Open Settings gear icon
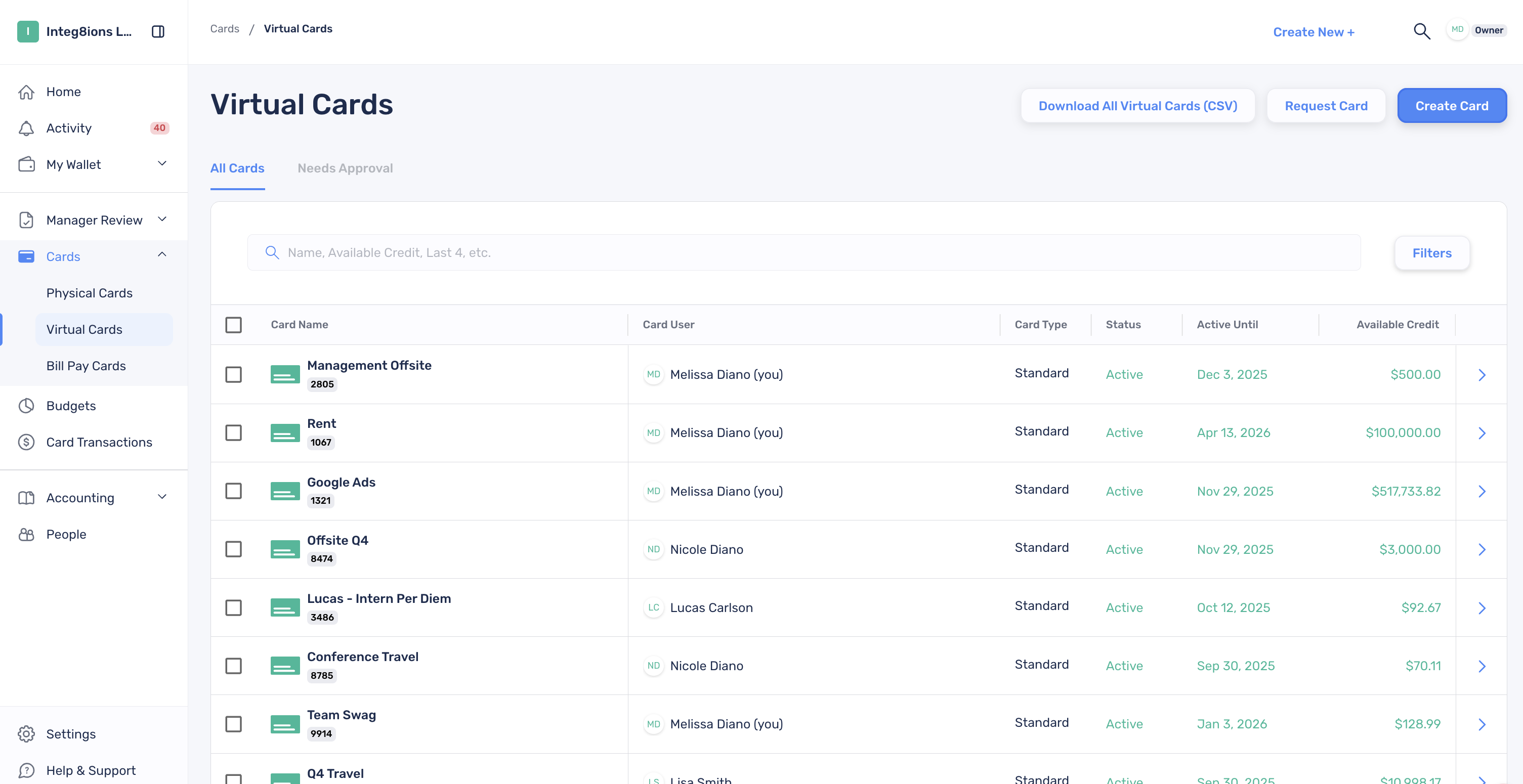 point(26,734)
